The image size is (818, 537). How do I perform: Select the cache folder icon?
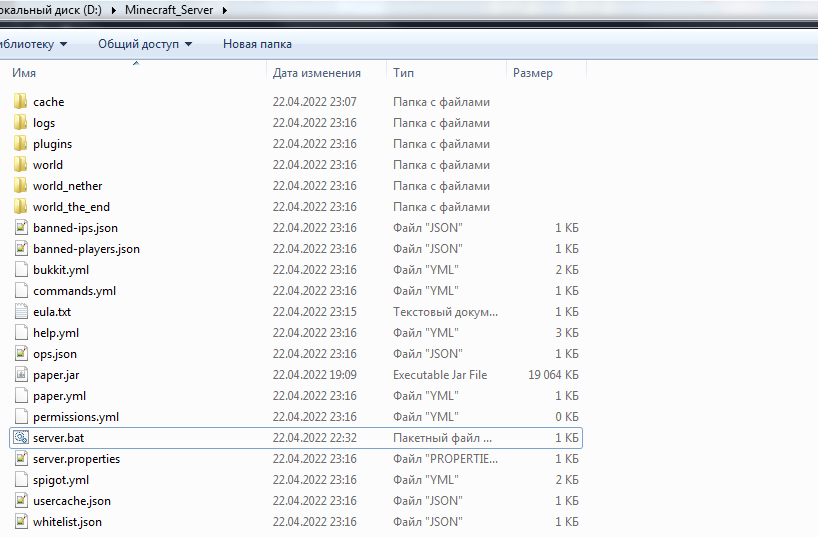coord(20,101)
